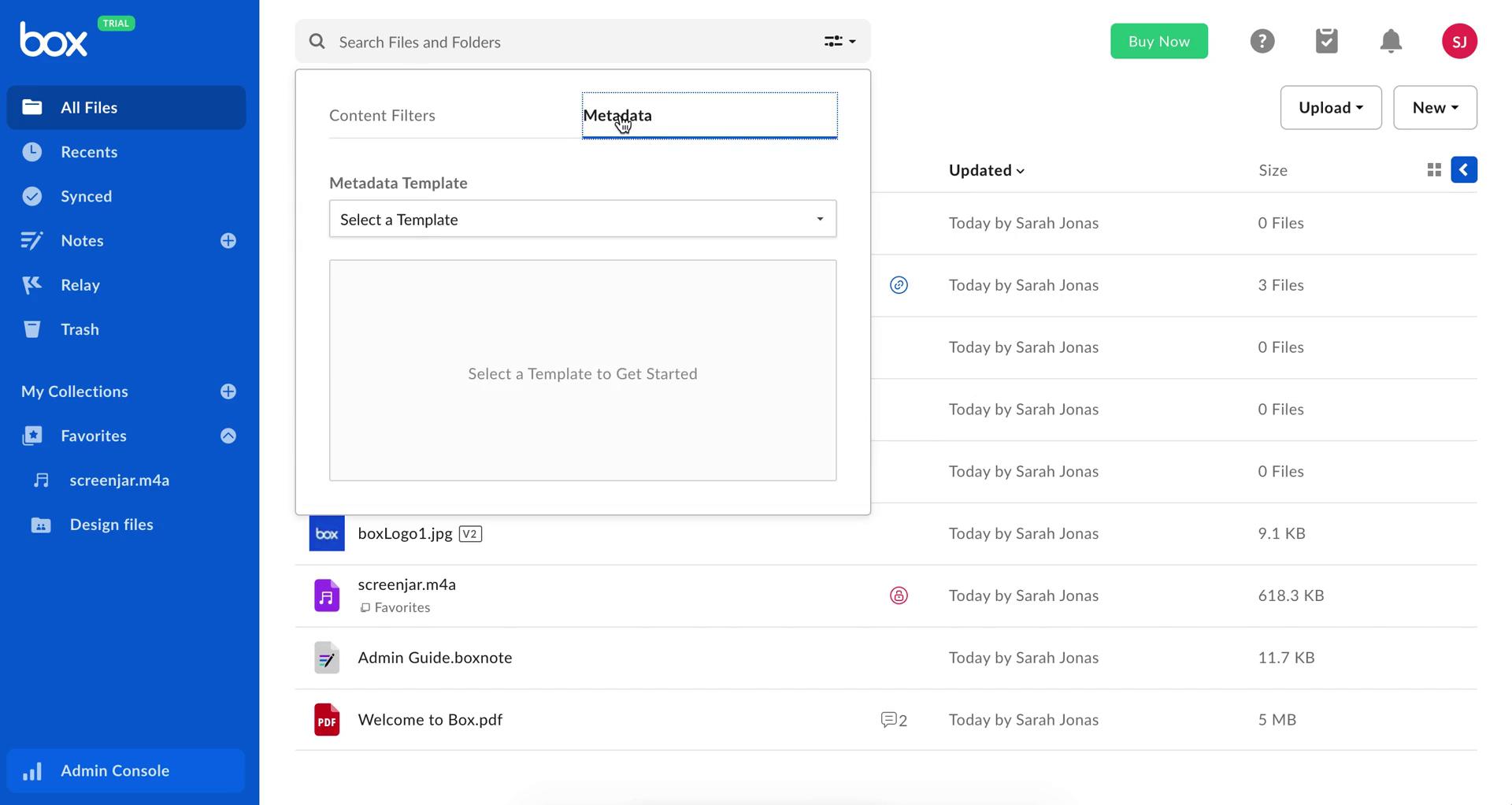The image size is (1512, 805).
Task: Collapse the Favorites collection
Action: (228, 436)
